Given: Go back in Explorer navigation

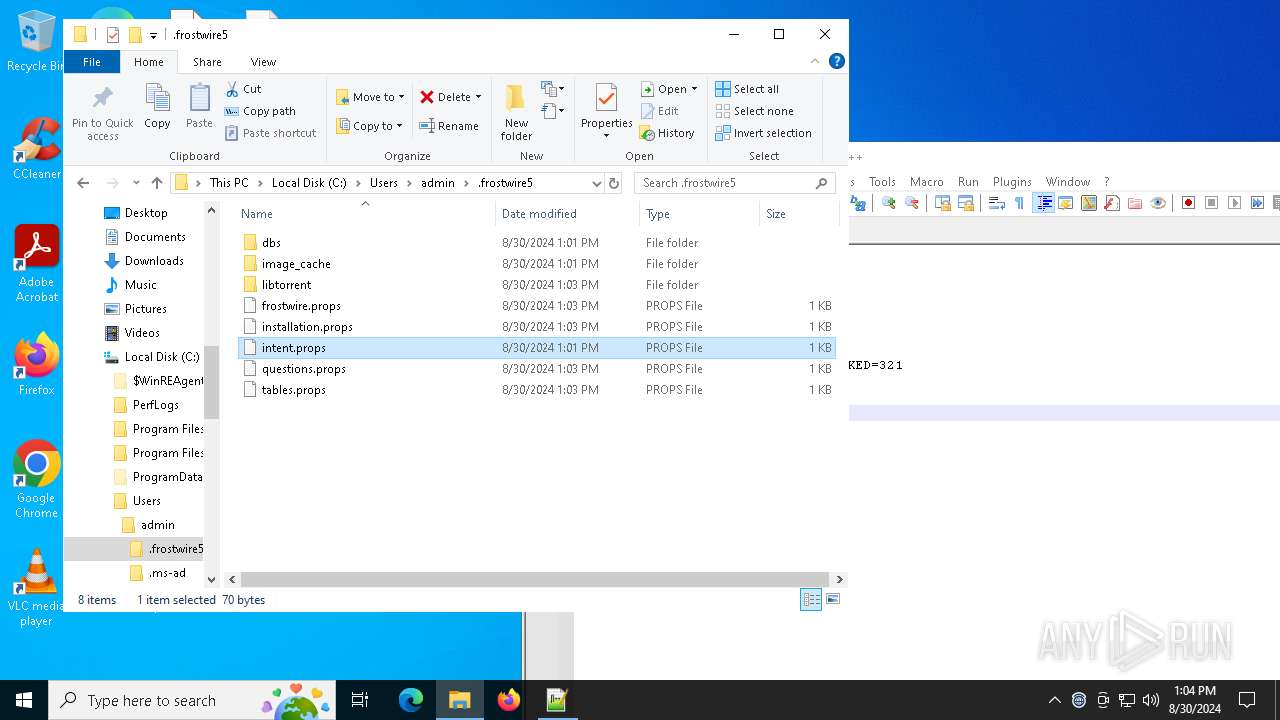Looking at the screenshot, I should tap(83, 183).
